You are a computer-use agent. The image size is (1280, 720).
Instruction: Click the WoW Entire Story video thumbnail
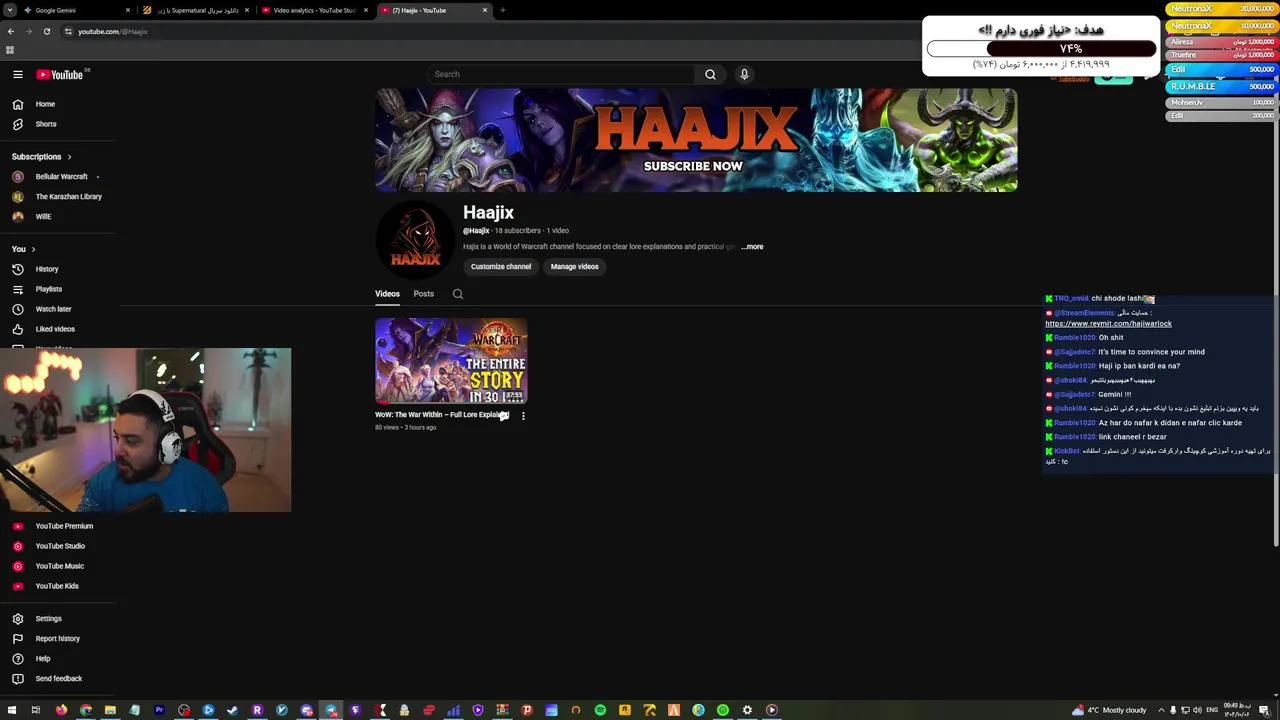tap(451, 361)
